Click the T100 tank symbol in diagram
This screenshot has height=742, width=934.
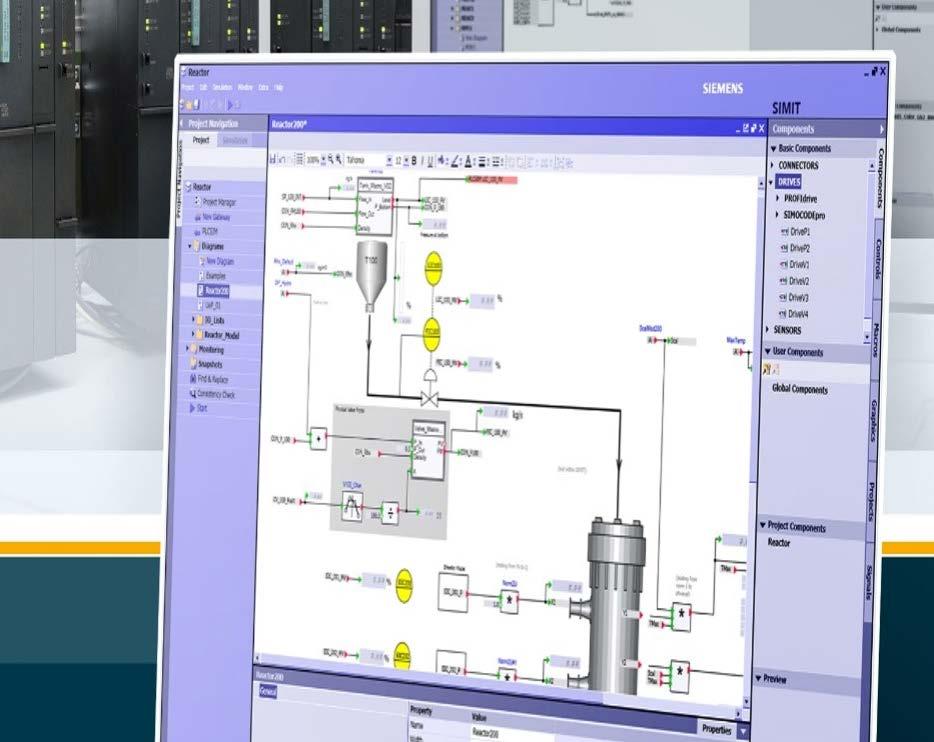(x=371, y=276)
